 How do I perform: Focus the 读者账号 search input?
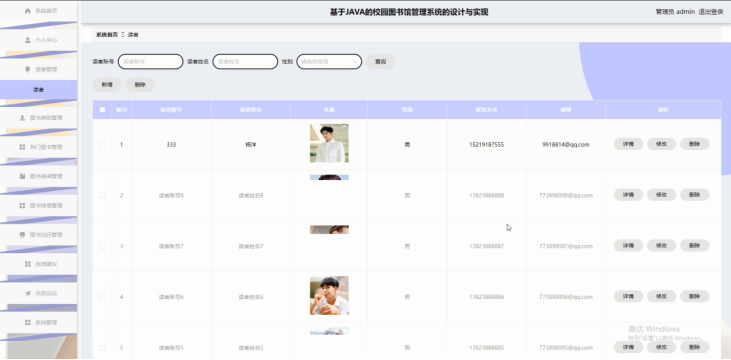(x=151, y=62)
